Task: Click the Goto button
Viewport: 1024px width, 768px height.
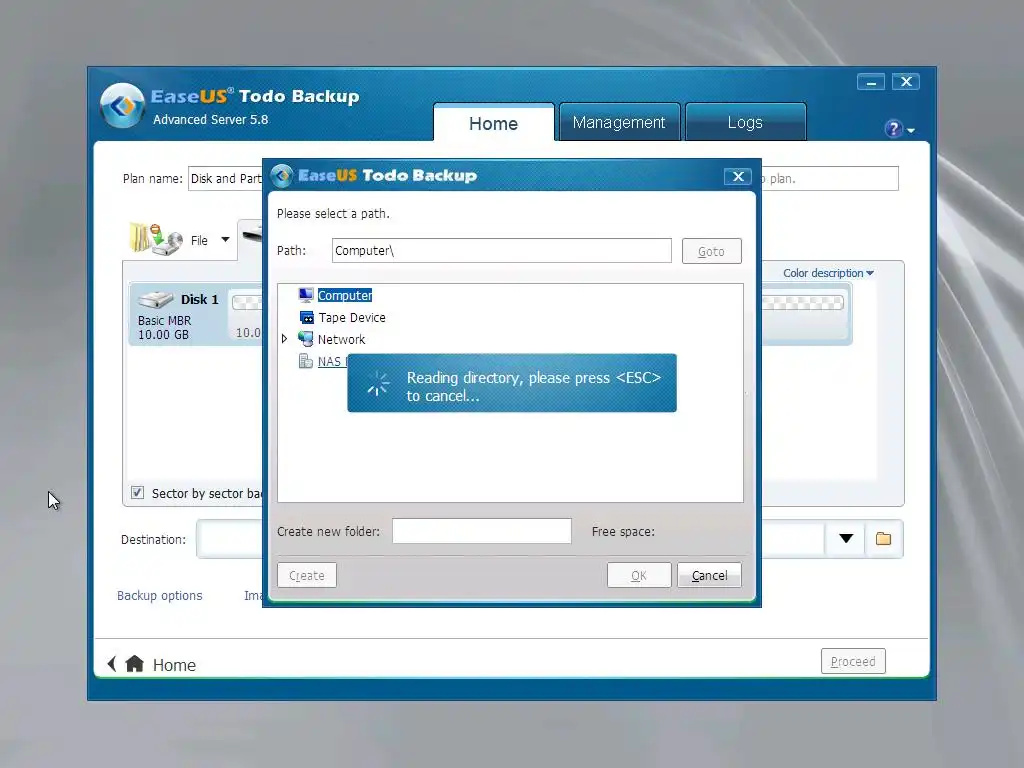Action: (711, 251)
